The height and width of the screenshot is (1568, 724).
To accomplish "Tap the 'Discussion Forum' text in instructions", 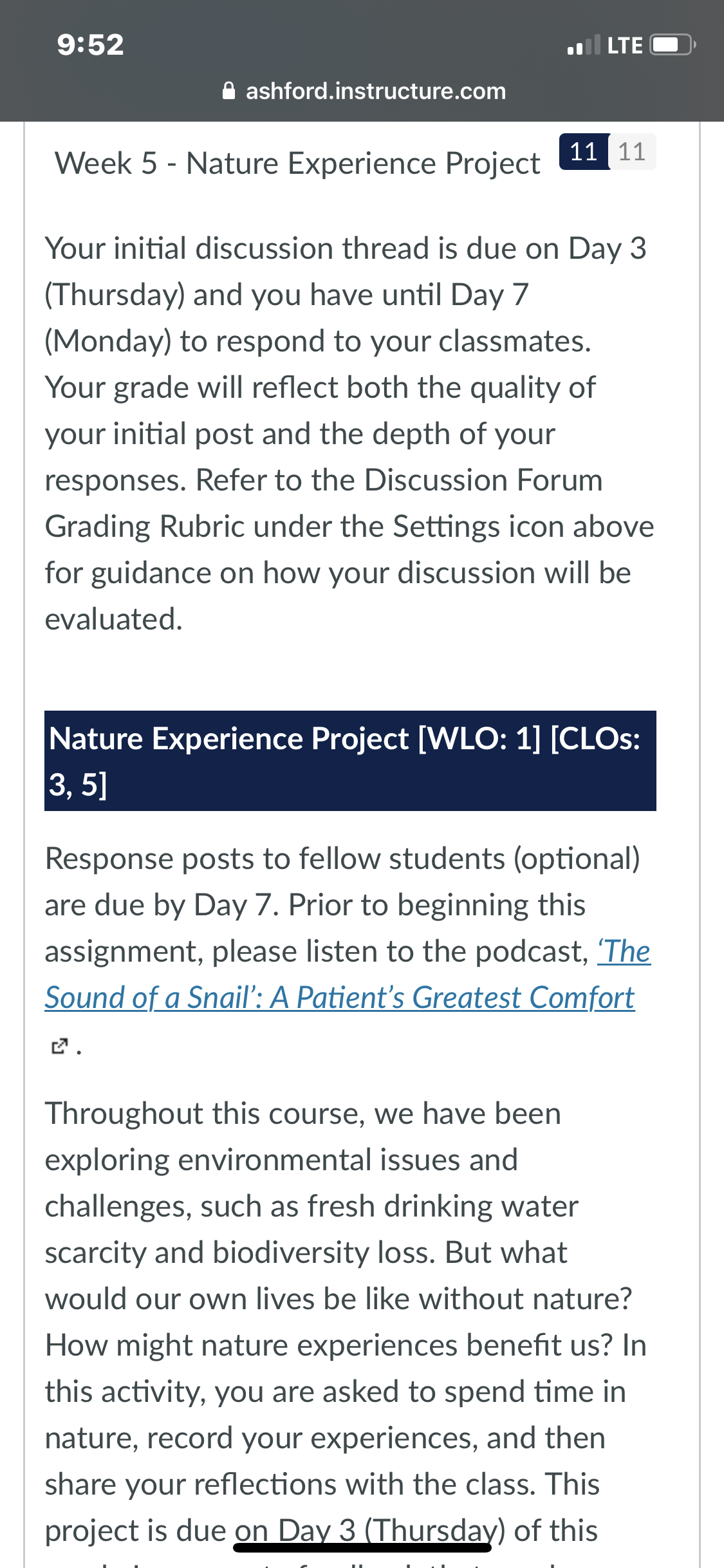I will click(x=483, y=480).
